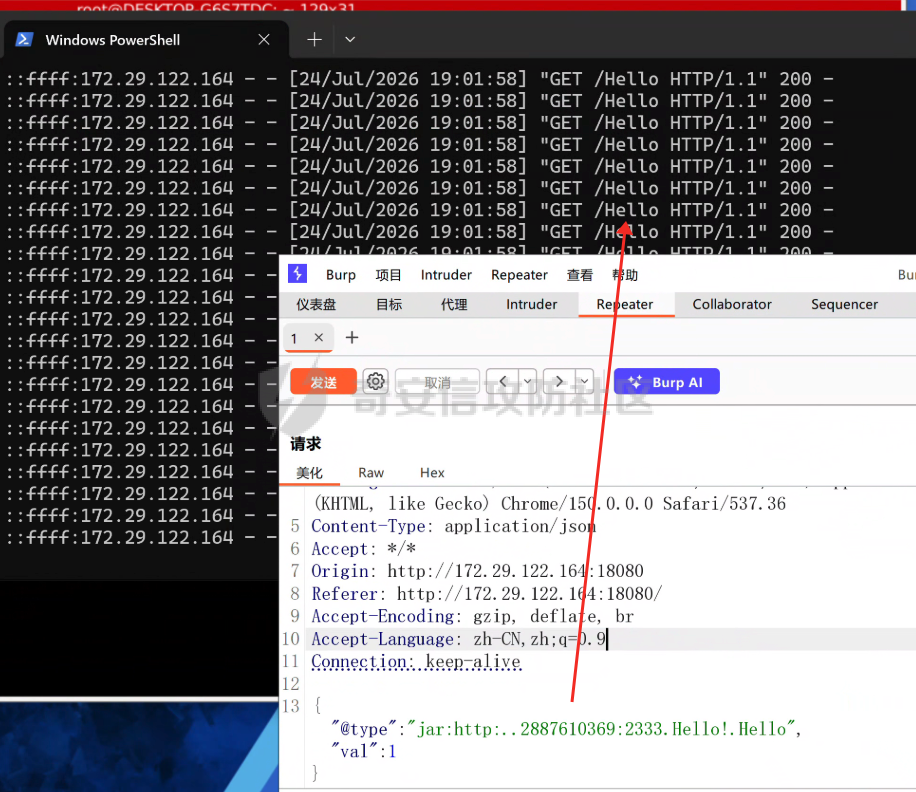Screen dimensions: 916x792
Task: Open the Intruder menu in menu bar
Action: [x=446, y=275]
